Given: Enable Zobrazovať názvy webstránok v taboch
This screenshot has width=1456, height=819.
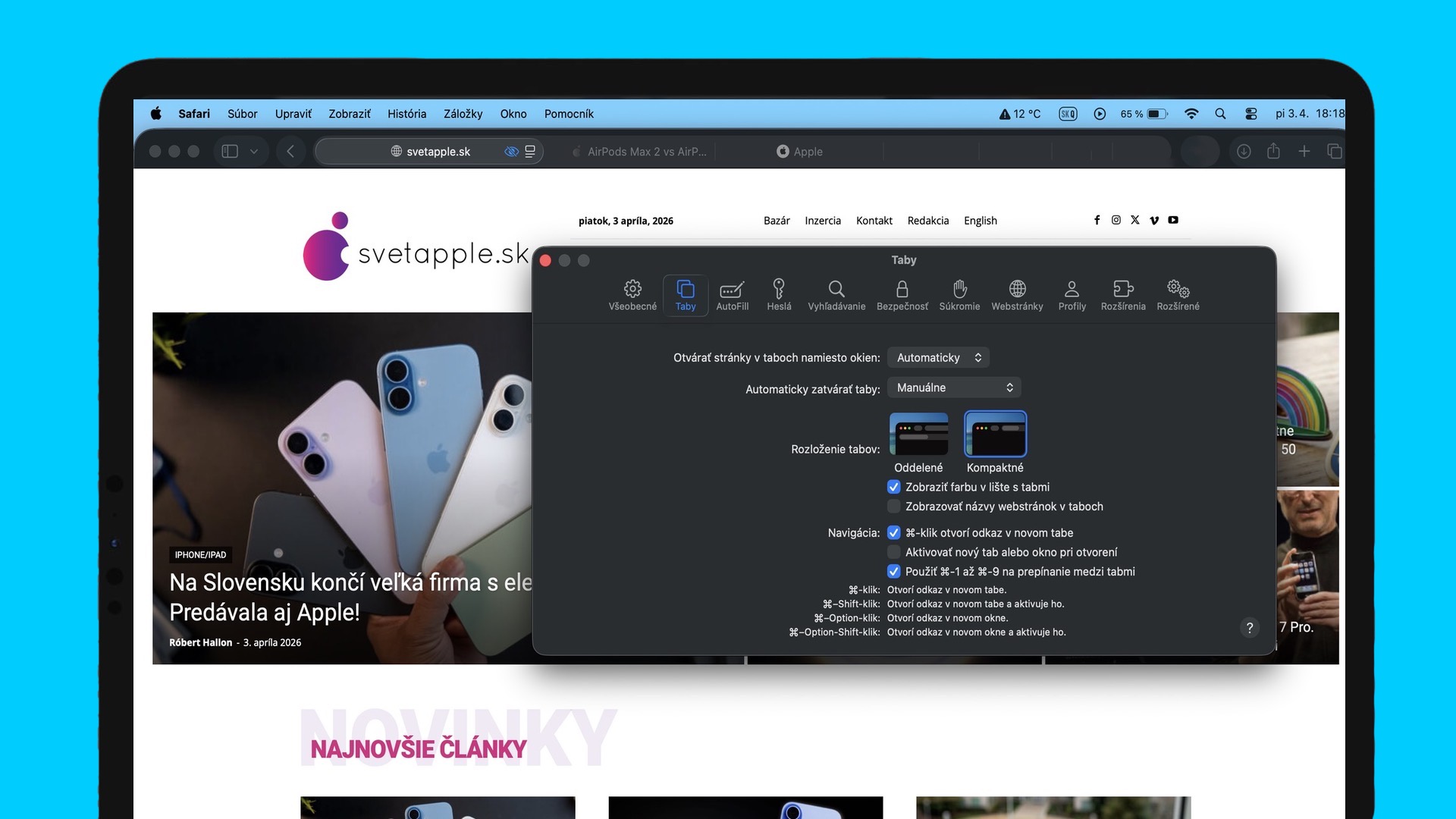Looking at the screenshot, I should click(x=893, y=506).
